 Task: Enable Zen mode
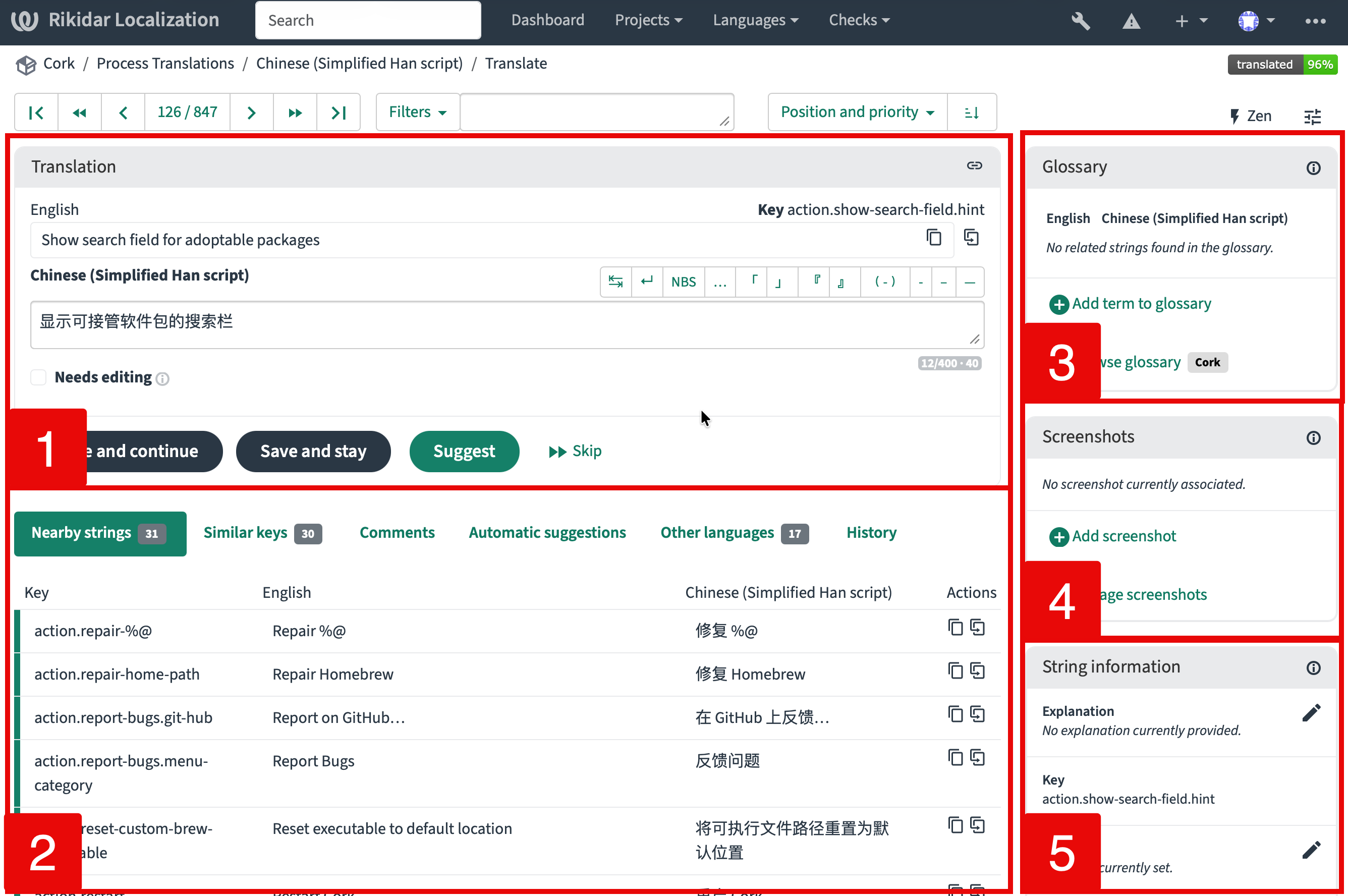coord(1250,116)
